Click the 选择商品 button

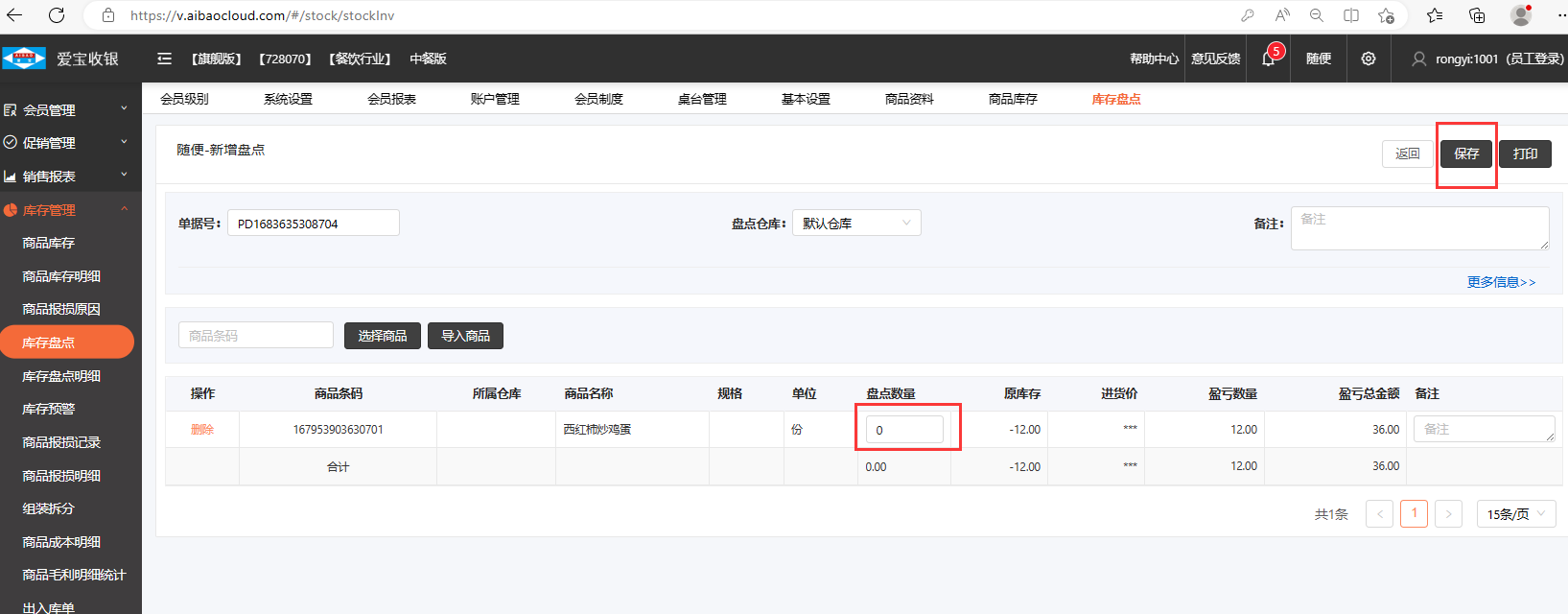pyautogui.click(x=383, y=336)
